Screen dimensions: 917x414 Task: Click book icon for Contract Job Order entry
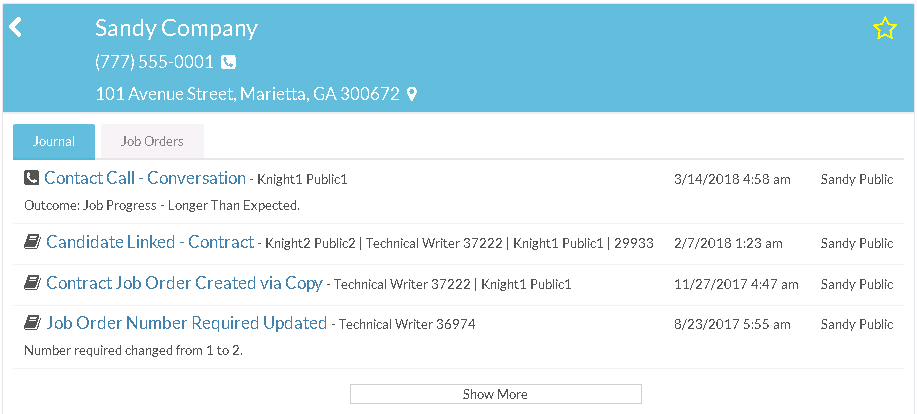31,283
